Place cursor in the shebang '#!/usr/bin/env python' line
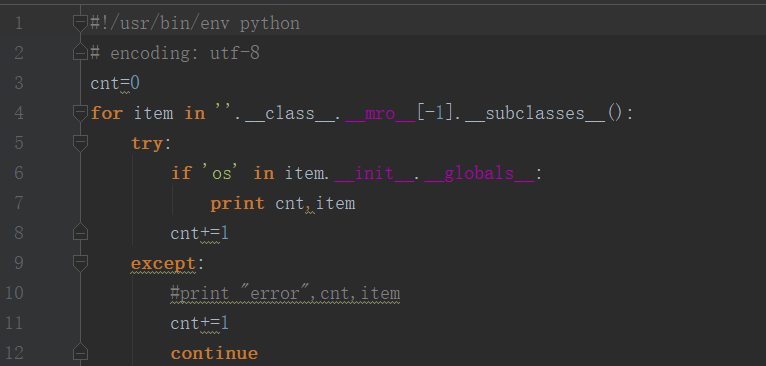The image size is (766, 366). pyautogui.click(x=195, y=23)
